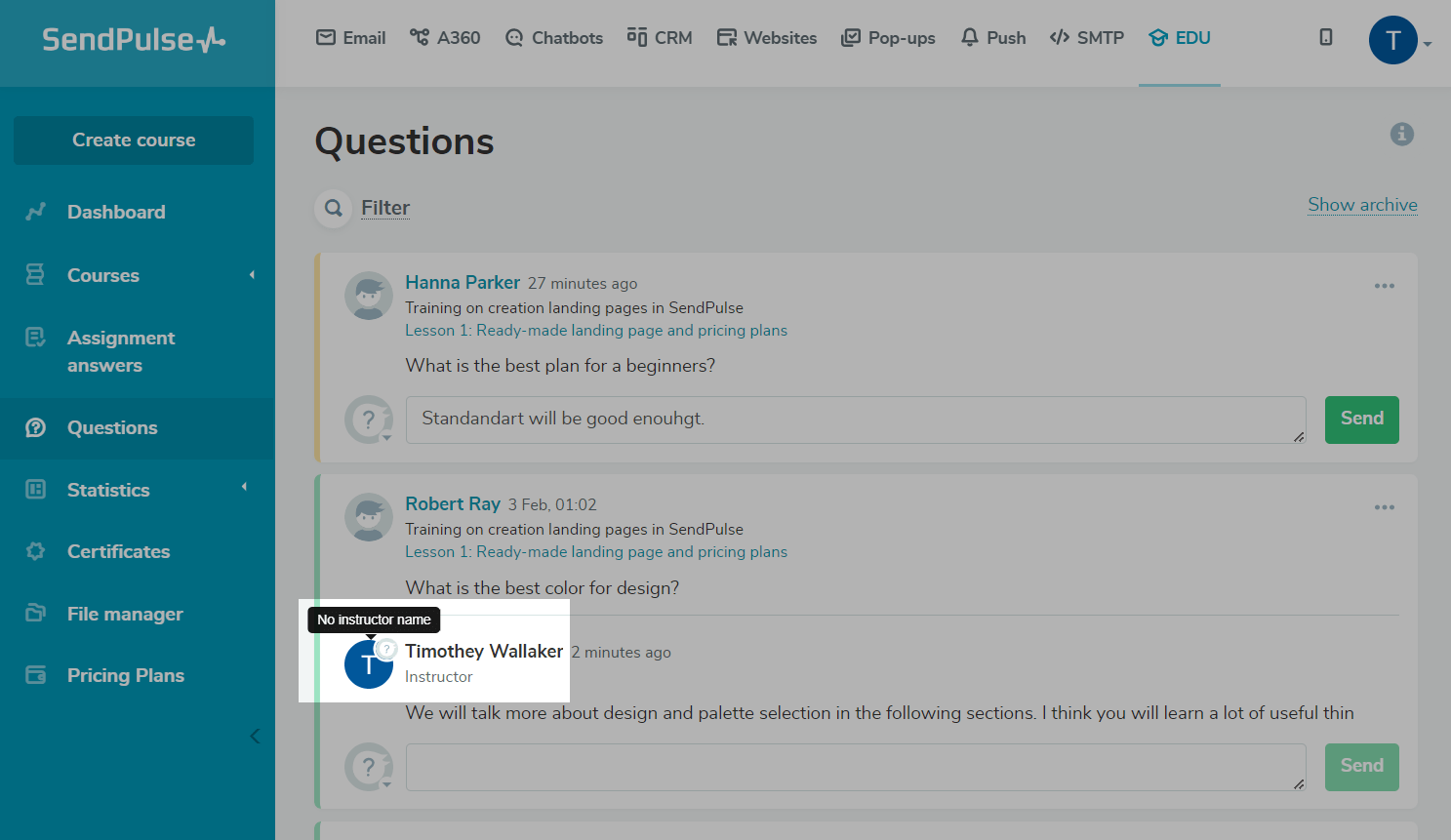Screen dimensions: 1451x840
Task: Open reply-as selector on Hanna's reply
Action: 370,420
